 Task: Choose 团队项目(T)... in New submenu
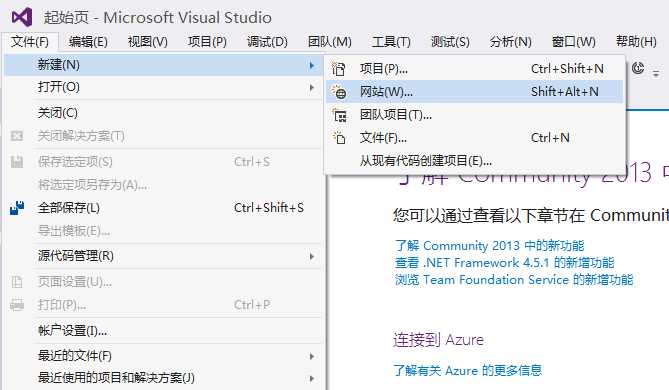tap(474, 115)
